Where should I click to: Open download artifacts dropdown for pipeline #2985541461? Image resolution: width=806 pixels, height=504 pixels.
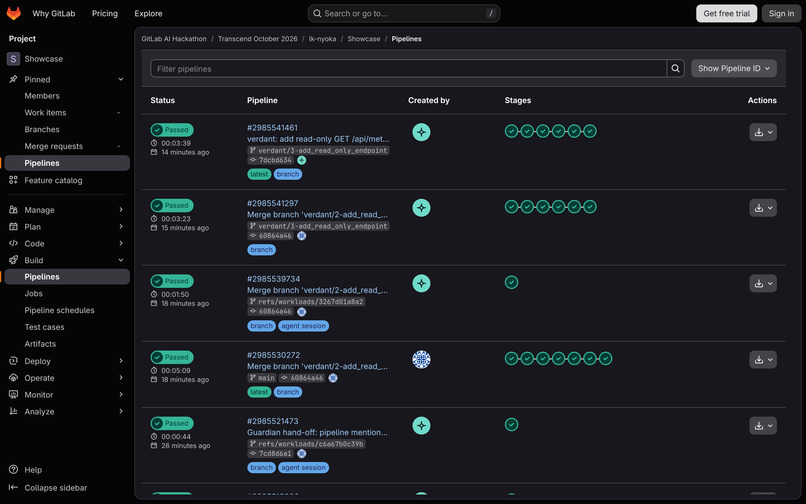click(763, 132)
